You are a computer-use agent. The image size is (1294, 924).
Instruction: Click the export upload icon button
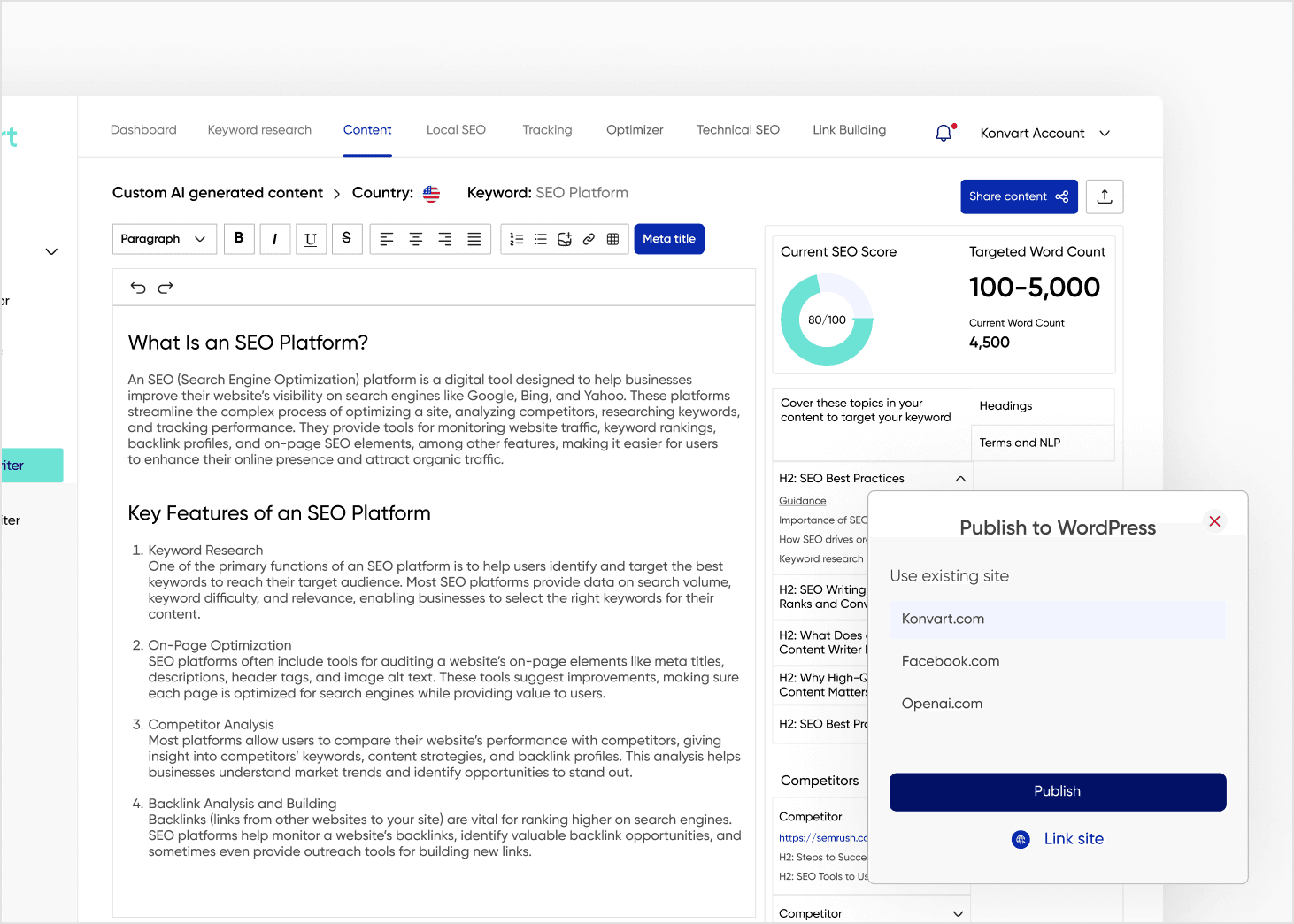coord(1104,196)
